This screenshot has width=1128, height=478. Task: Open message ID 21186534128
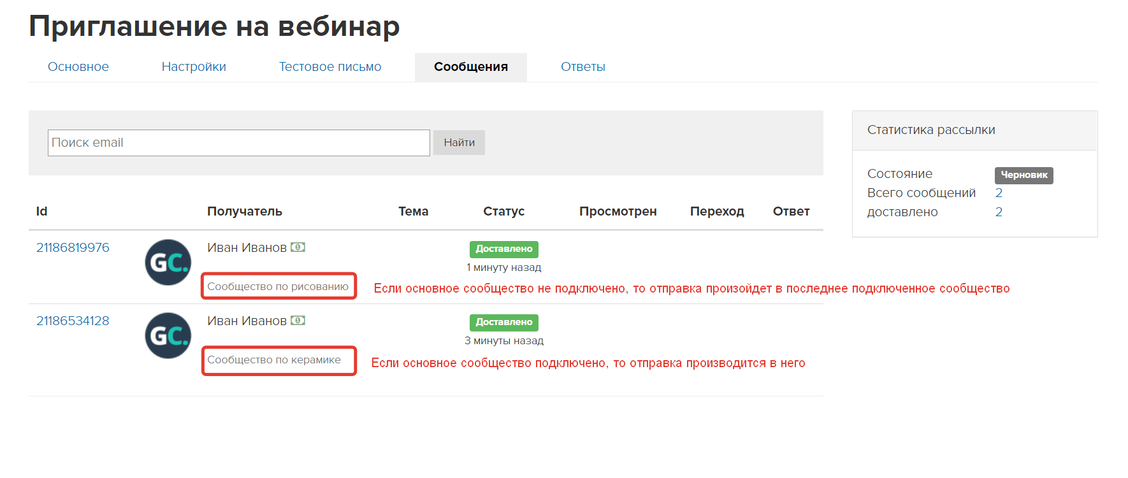click(73, 321)
